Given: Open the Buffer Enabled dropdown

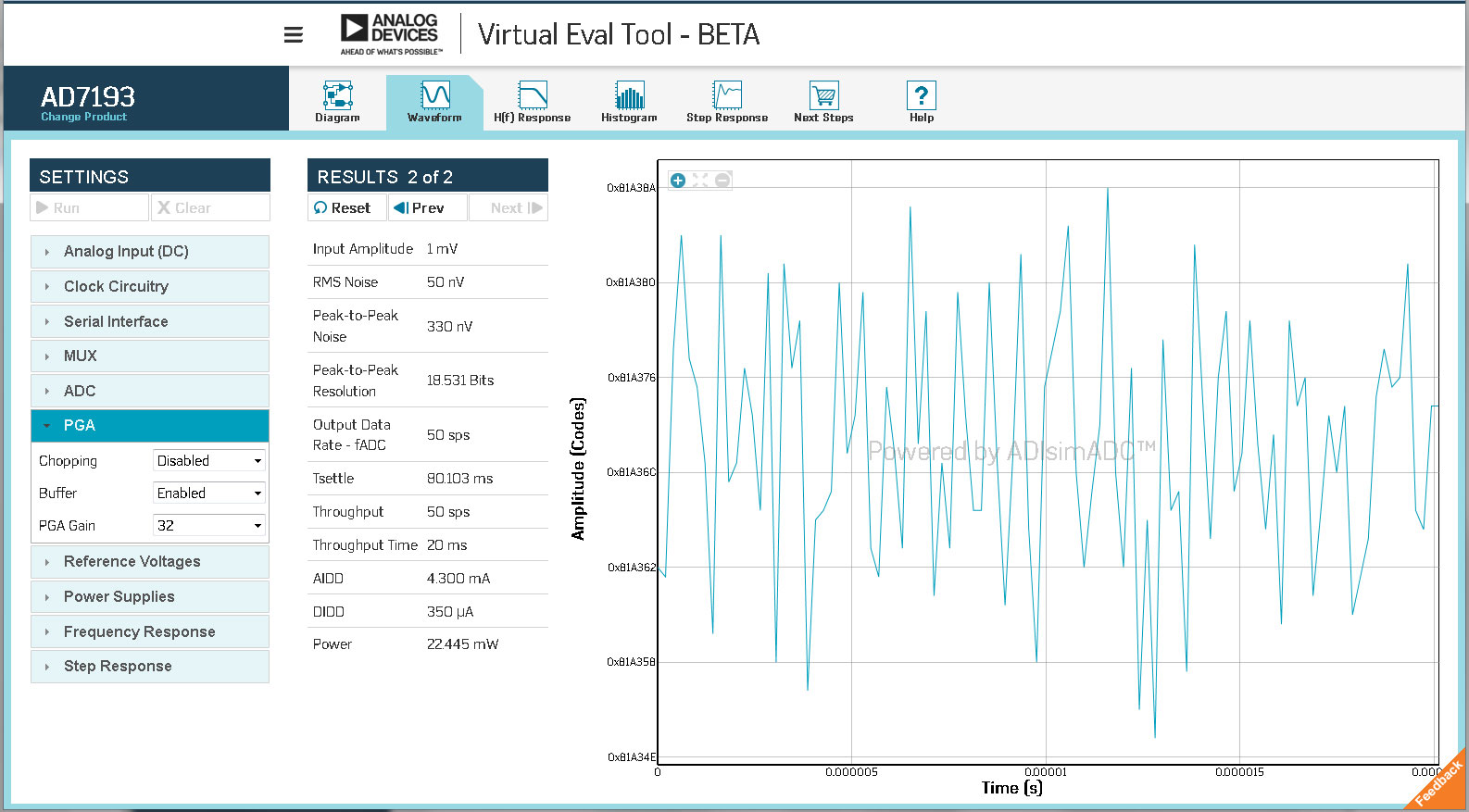Looking at the screenshot, I should pos(209,493).
